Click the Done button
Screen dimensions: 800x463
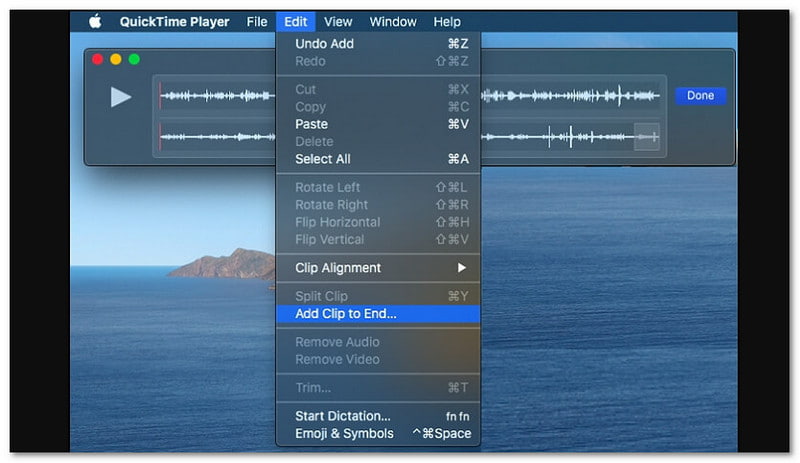(x=700, y=95)
